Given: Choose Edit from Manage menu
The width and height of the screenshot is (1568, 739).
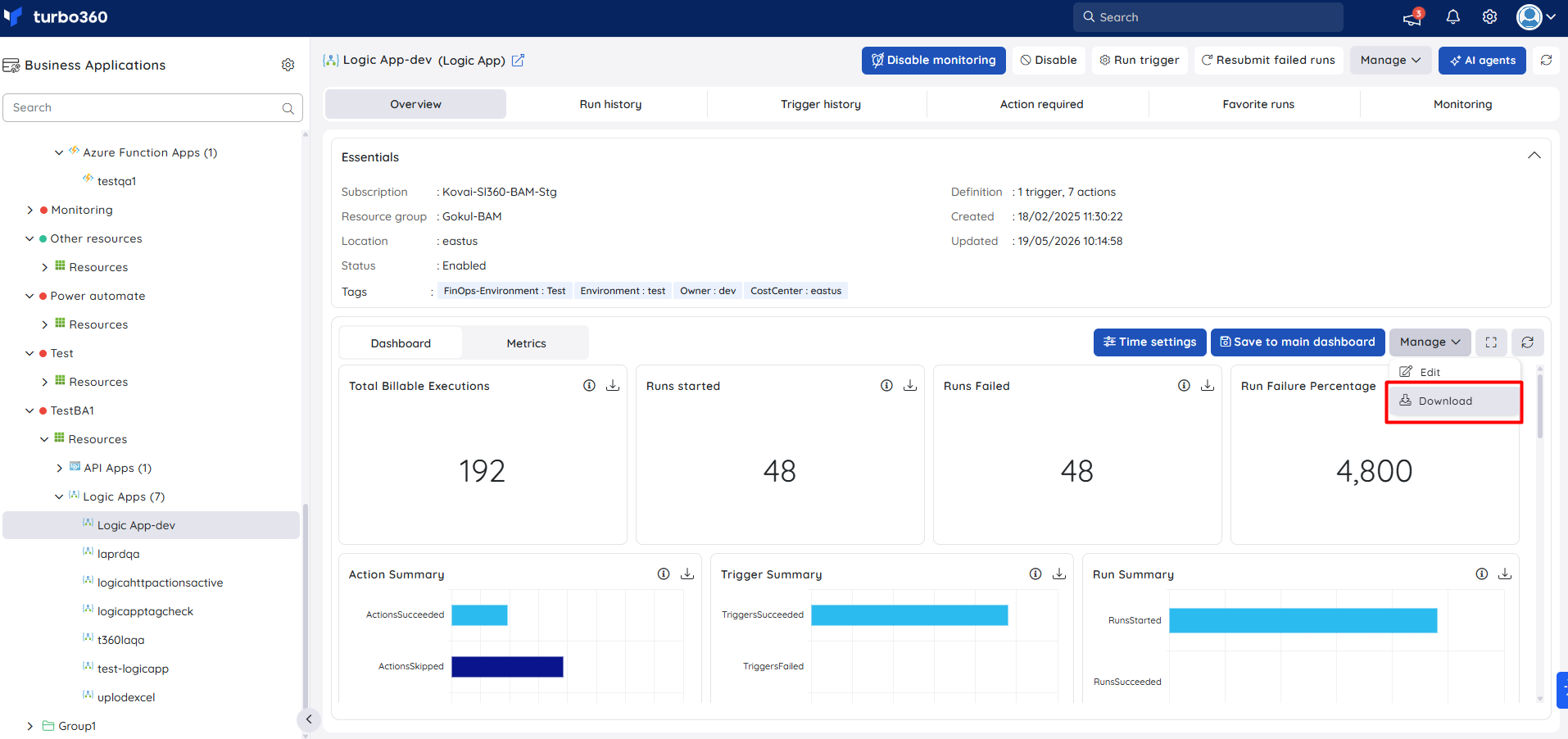Looking at the screenshot, I should pos(1454,372).
